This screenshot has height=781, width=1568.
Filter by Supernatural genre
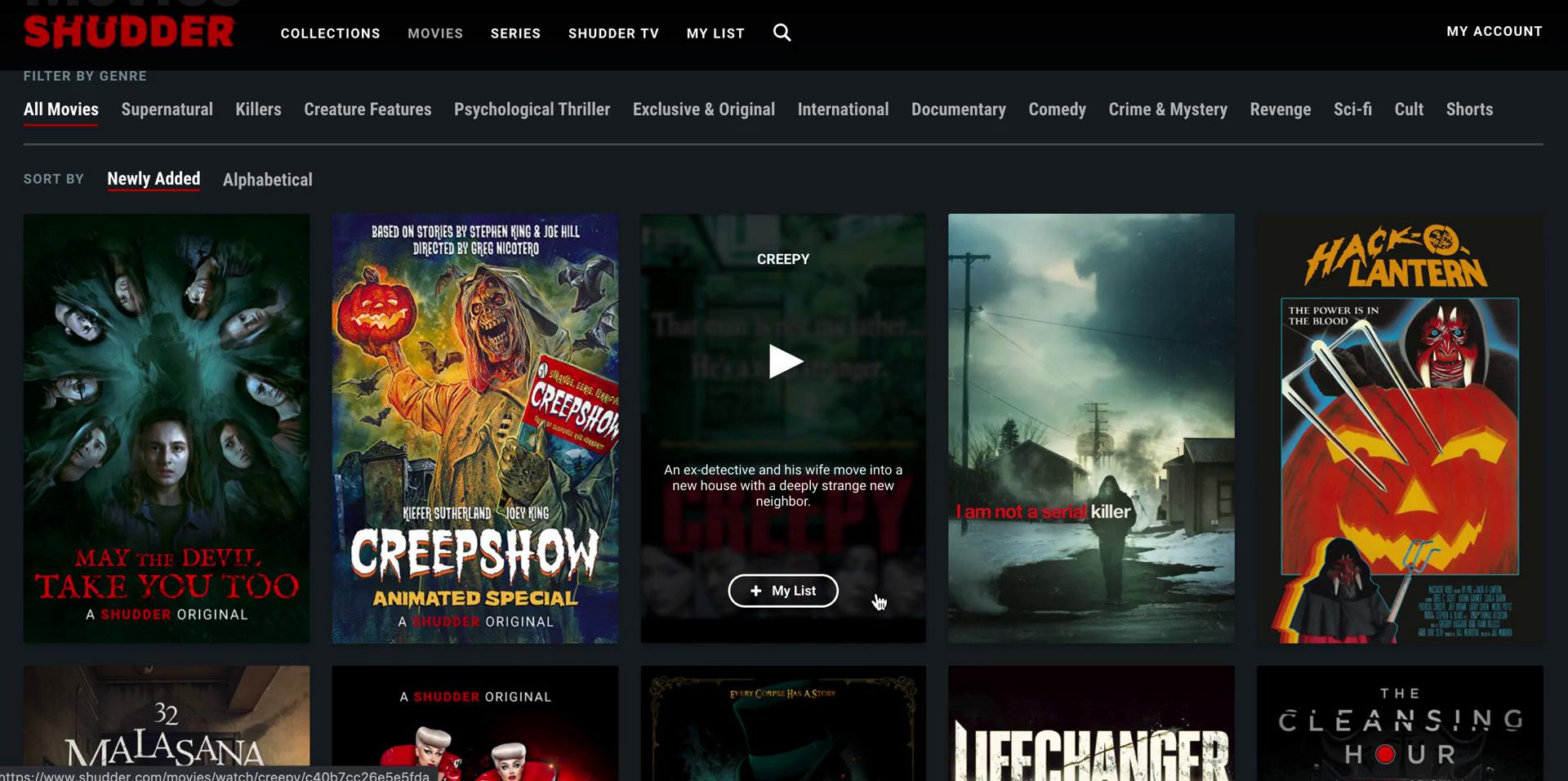point(167,109)
